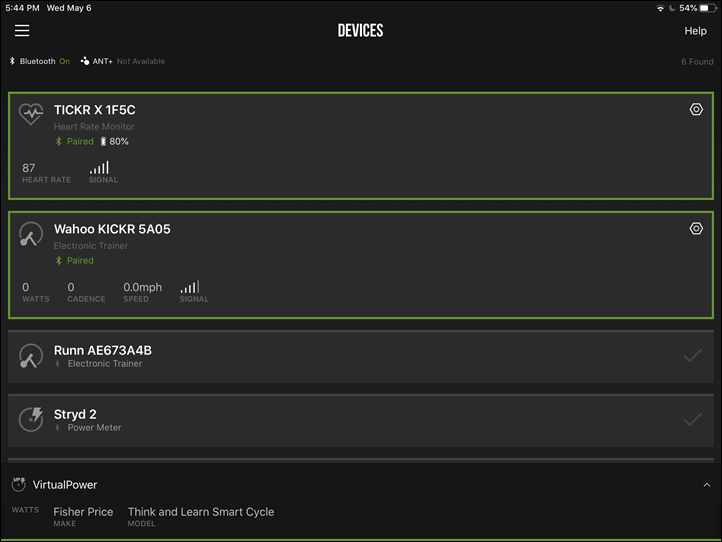
Task: Collapse the VirtualPower panel chevron
Action: point(706,485)
